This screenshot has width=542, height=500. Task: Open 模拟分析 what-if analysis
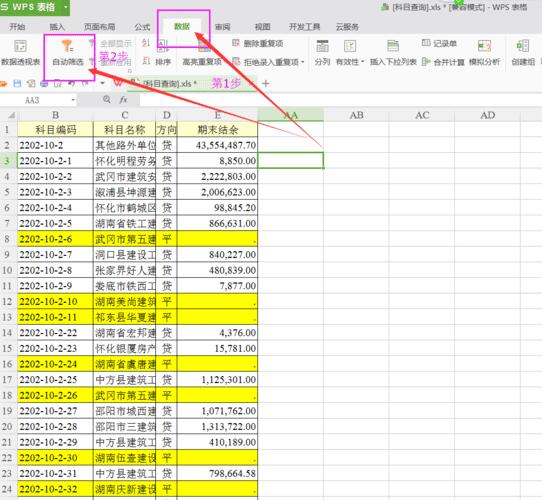484,53
